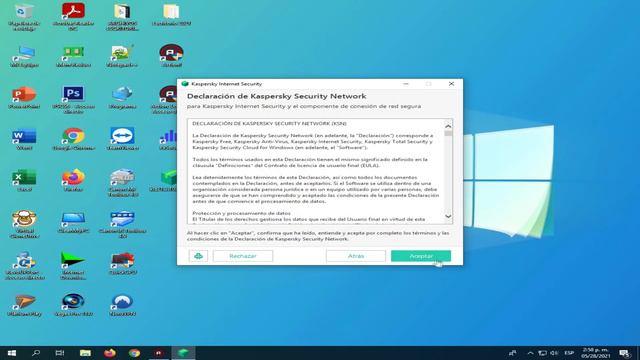
Task: Select the blue monitor screen shortcut below Firefox
Action: [73, 222]
